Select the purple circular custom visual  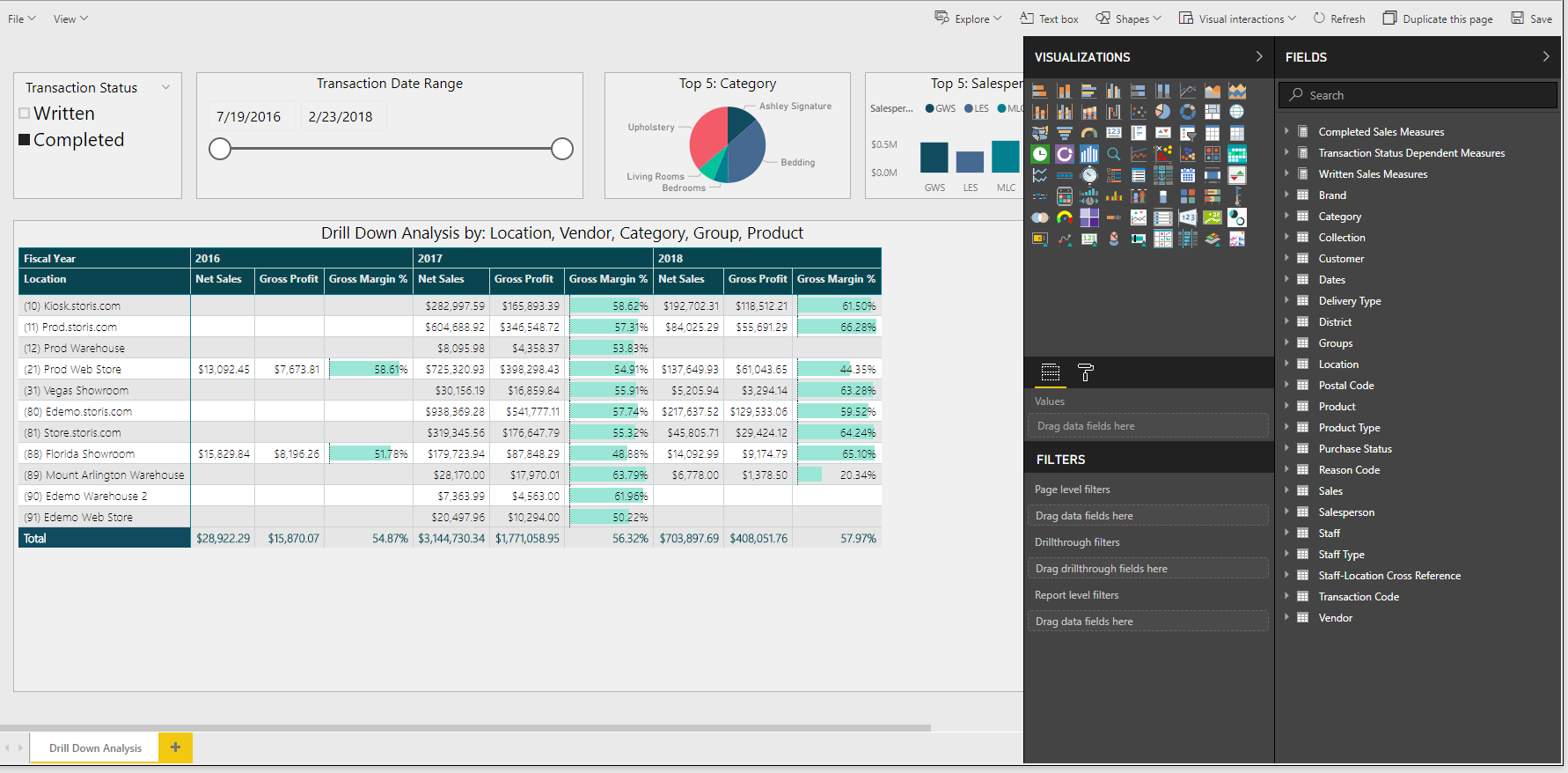point(1065,154)
